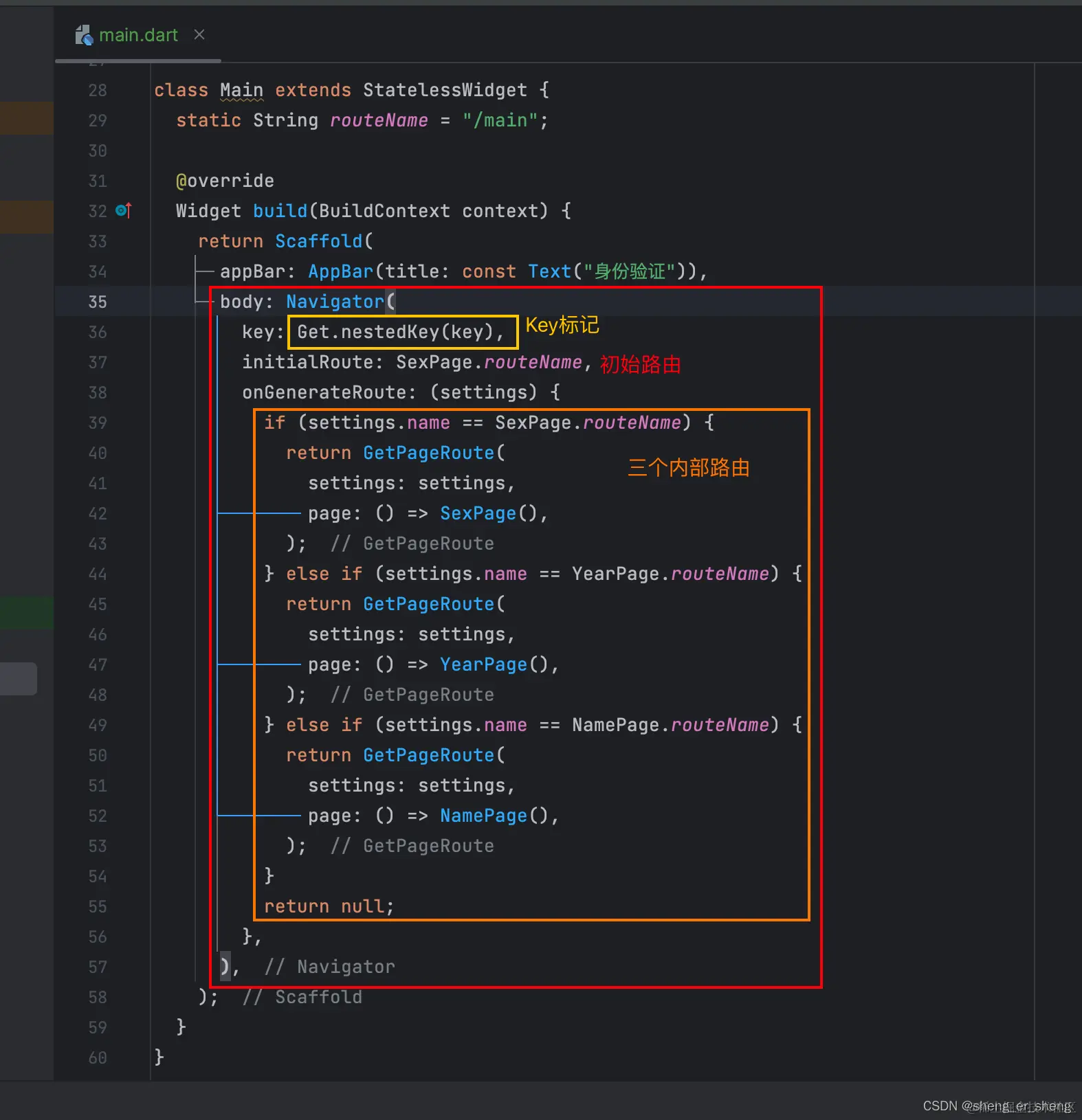Click YearPage.routeName on line 44
This screenshot has width=1082, height=1120.
point(670,574)
